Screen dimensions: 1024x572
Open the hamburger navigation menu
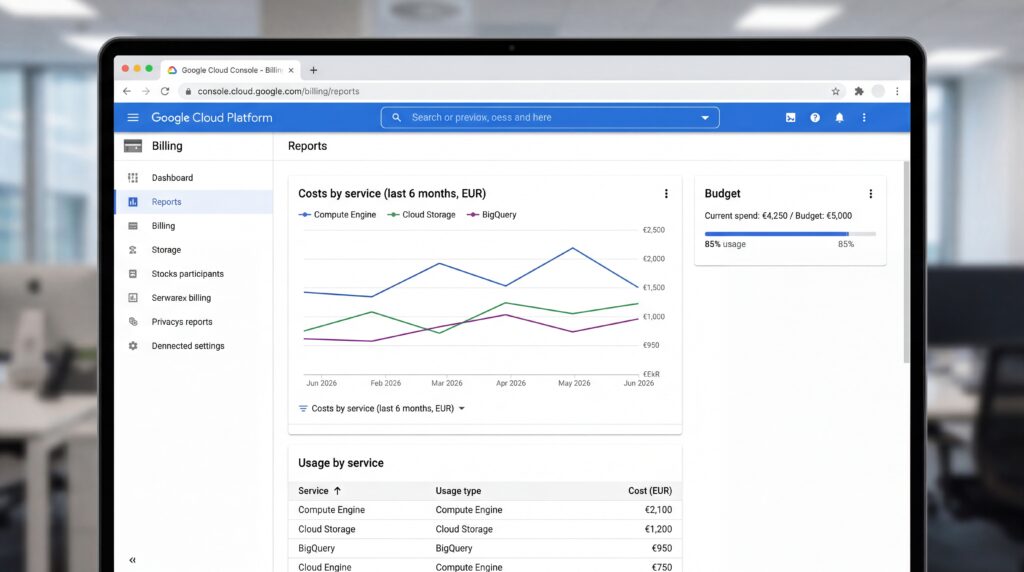pyautogui.click(x=133, y=118)
